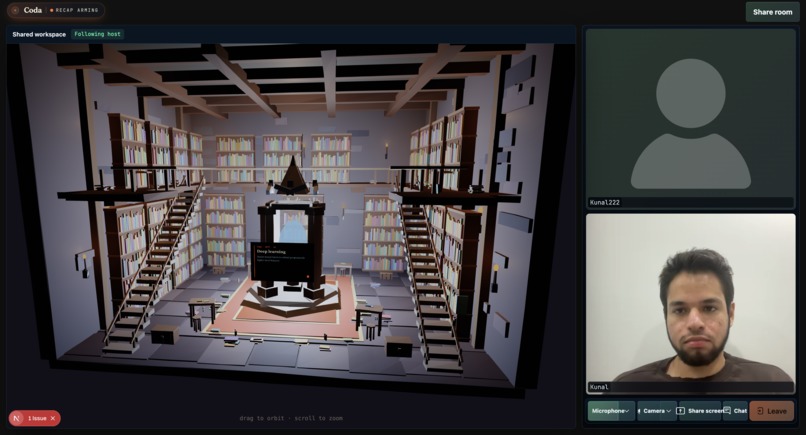The height and width of the screenshot is (435, 806).
Task: Open the Microphone device dropdown arrow
Action: tap(628, 411)
